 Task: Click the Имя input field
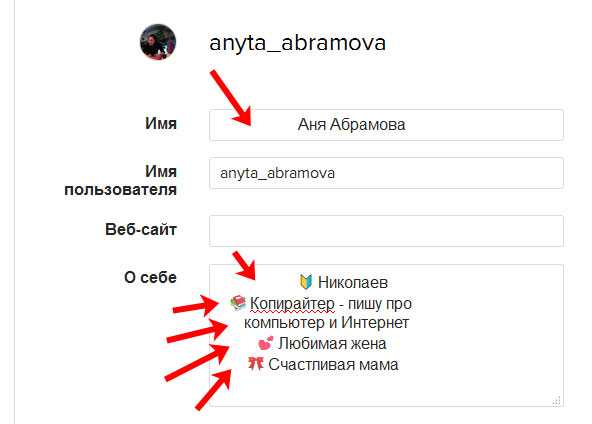386,125
